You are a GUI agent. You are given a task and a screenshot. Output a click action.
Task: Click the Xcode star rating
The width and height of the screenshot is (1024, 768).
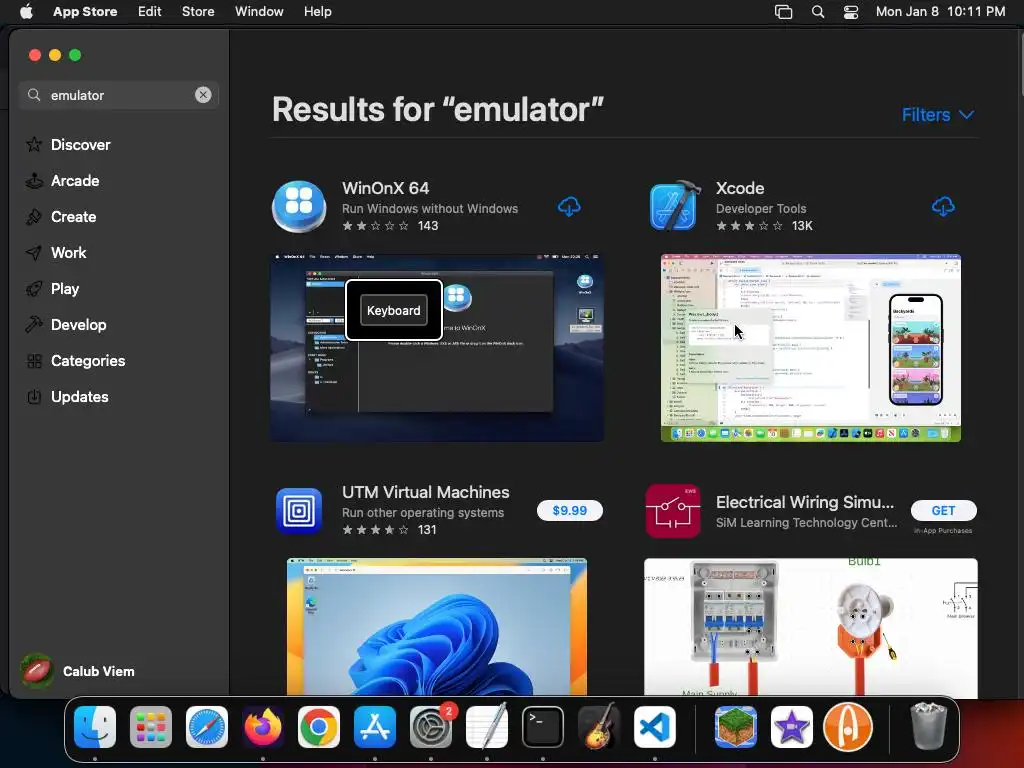[749, 226]
